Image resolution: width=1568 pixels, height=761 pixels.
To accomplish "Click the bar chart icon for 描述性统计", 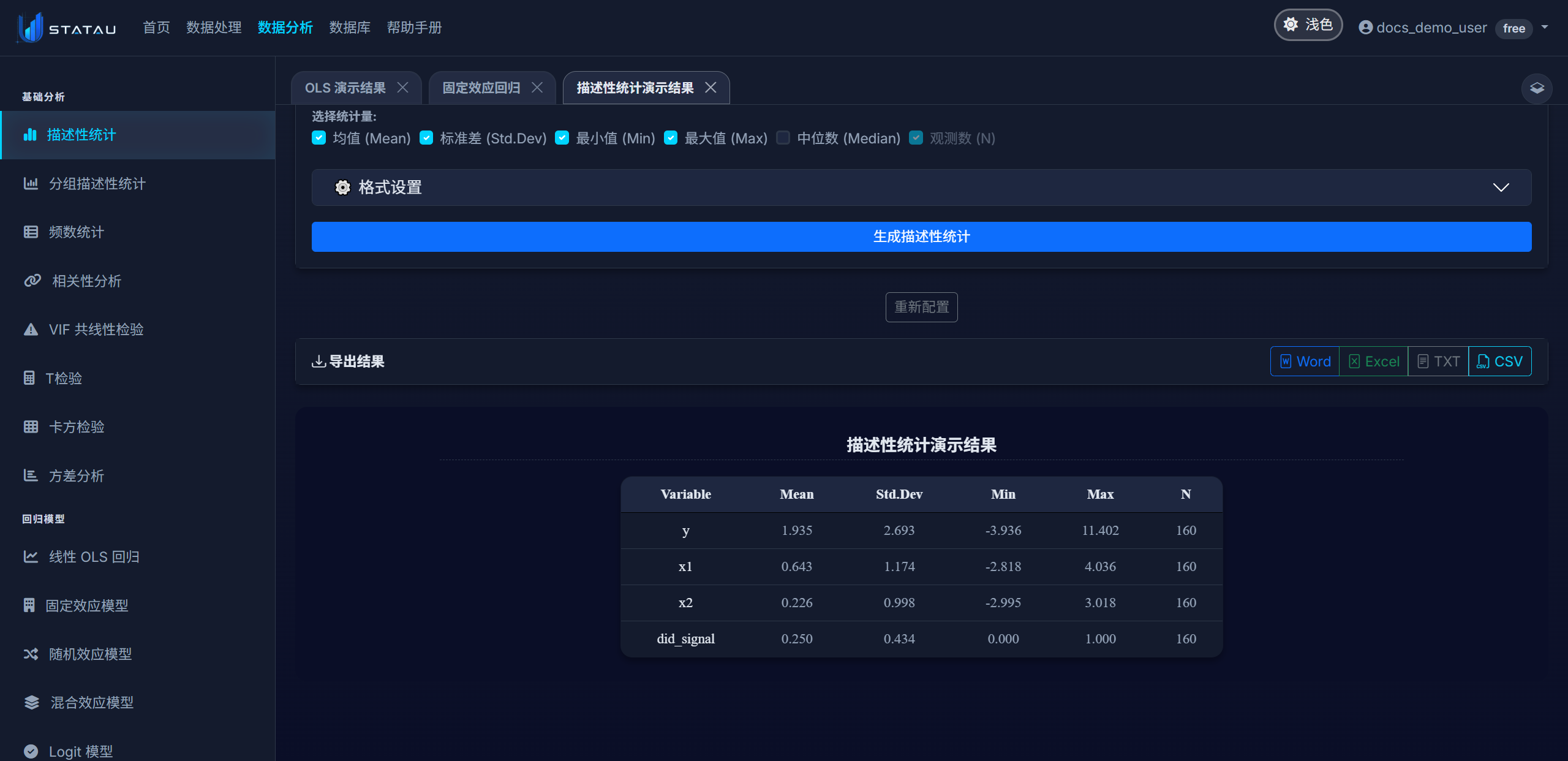I will point(30,135).
